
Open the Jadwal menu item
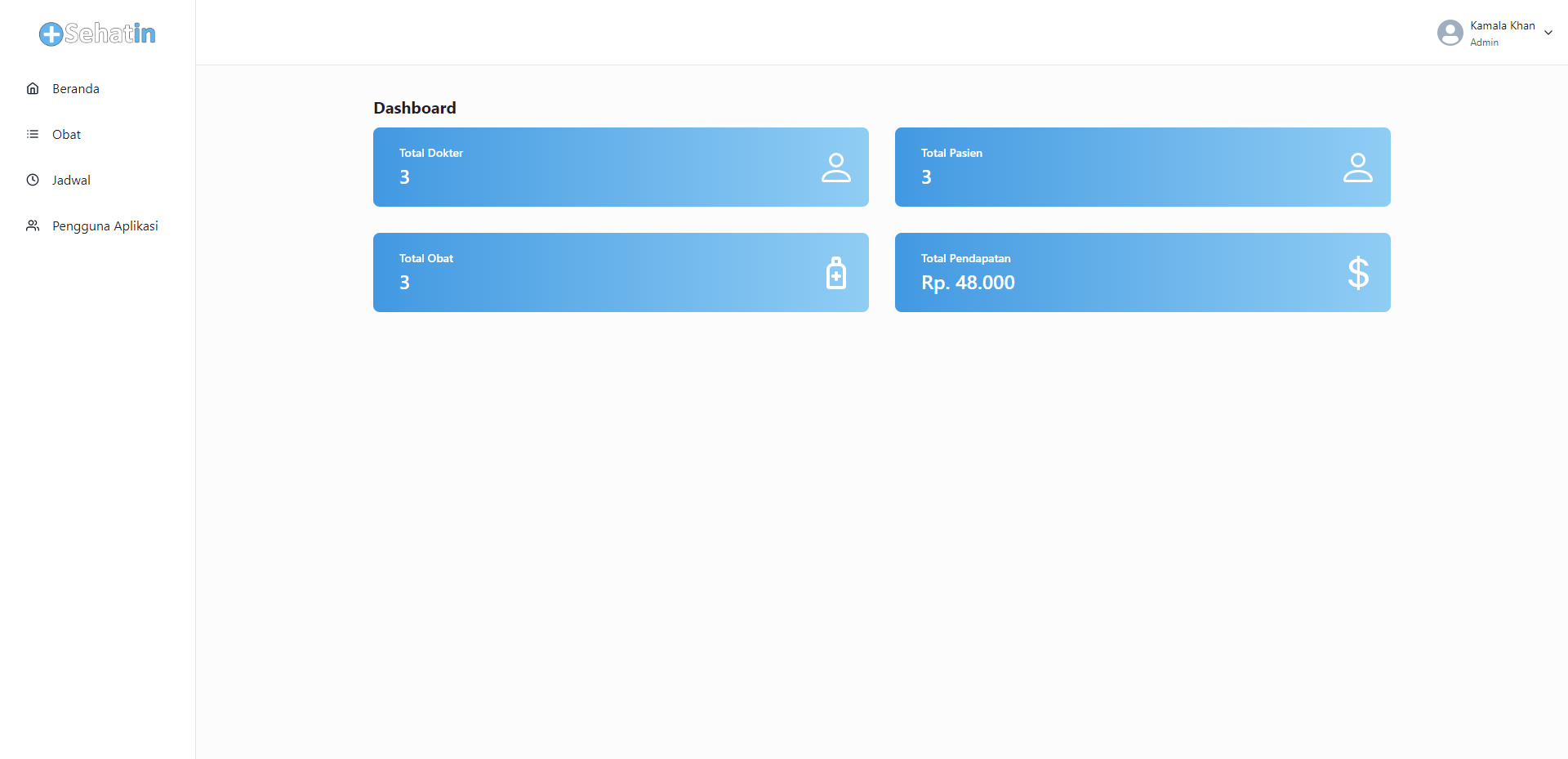98,180
